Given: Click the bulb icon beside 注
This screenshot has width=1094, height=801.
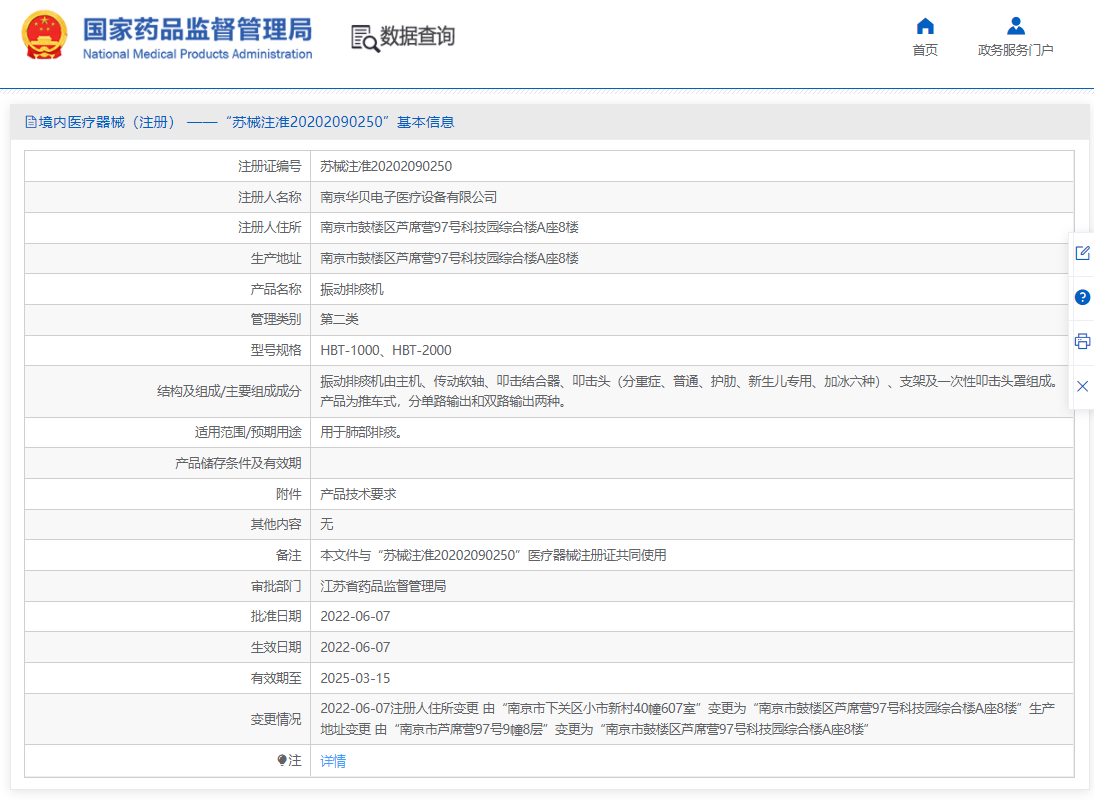Looking at the screenshot, I should (x=282, y=760).
